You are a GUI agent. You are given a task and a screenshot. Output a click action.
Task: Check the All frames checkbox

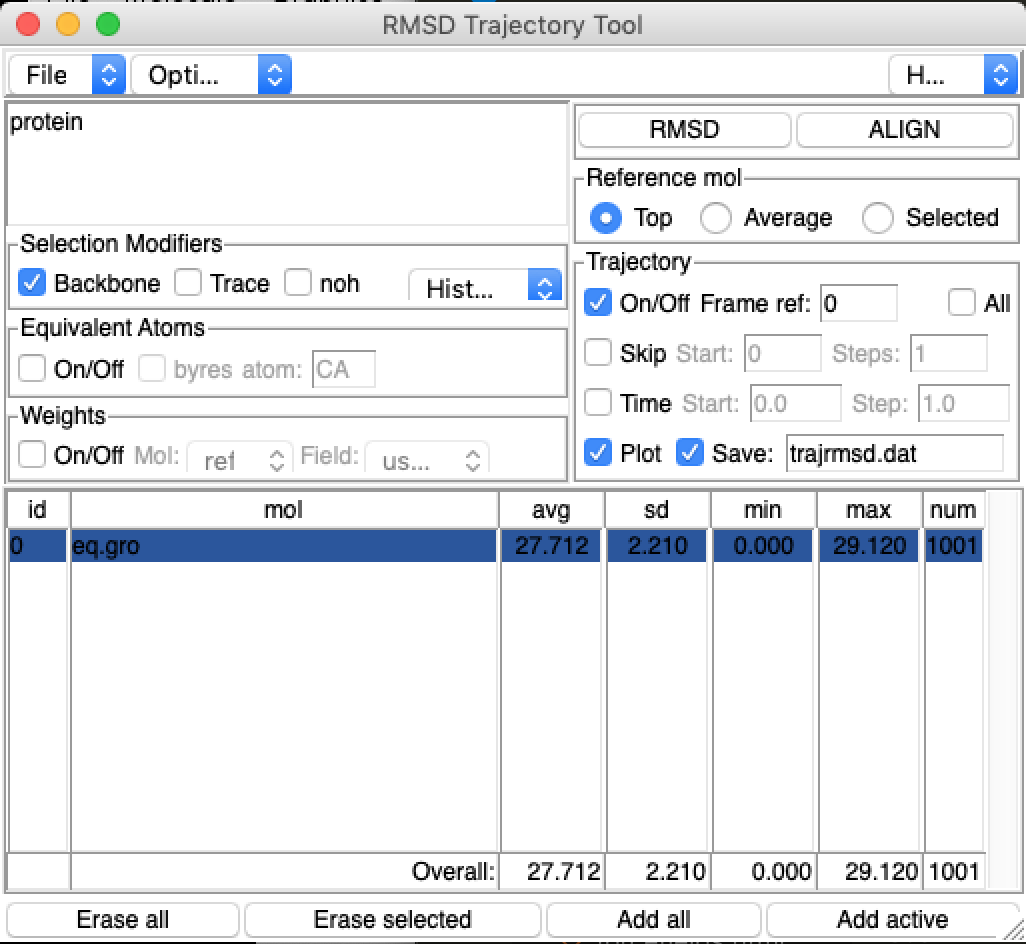[x=961, y=303]
